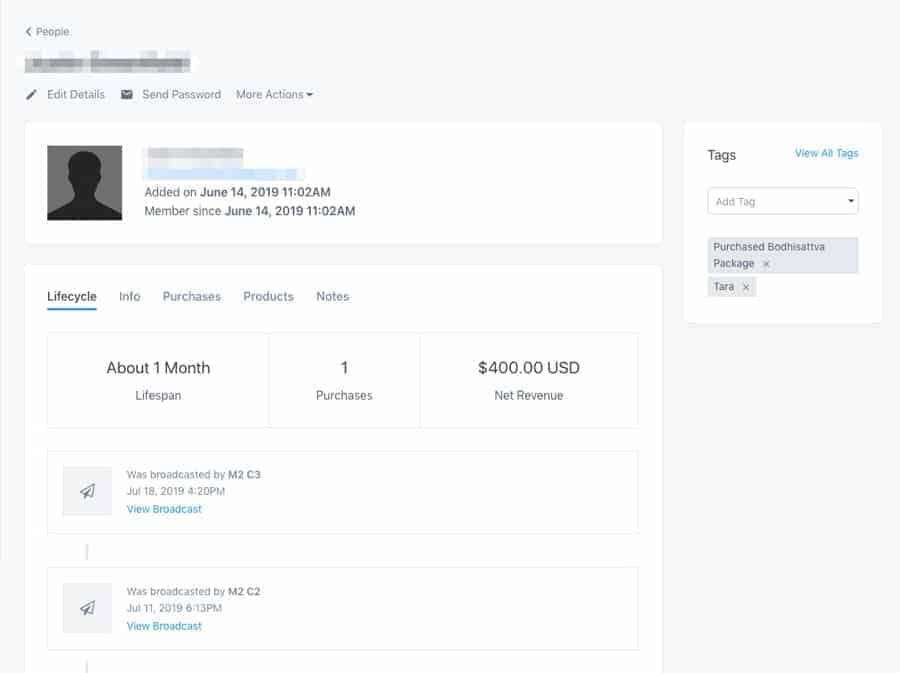Image resolution: width=900 pixels, height=673 pixels.
Task: Send Password to this member
Action: 181,95
